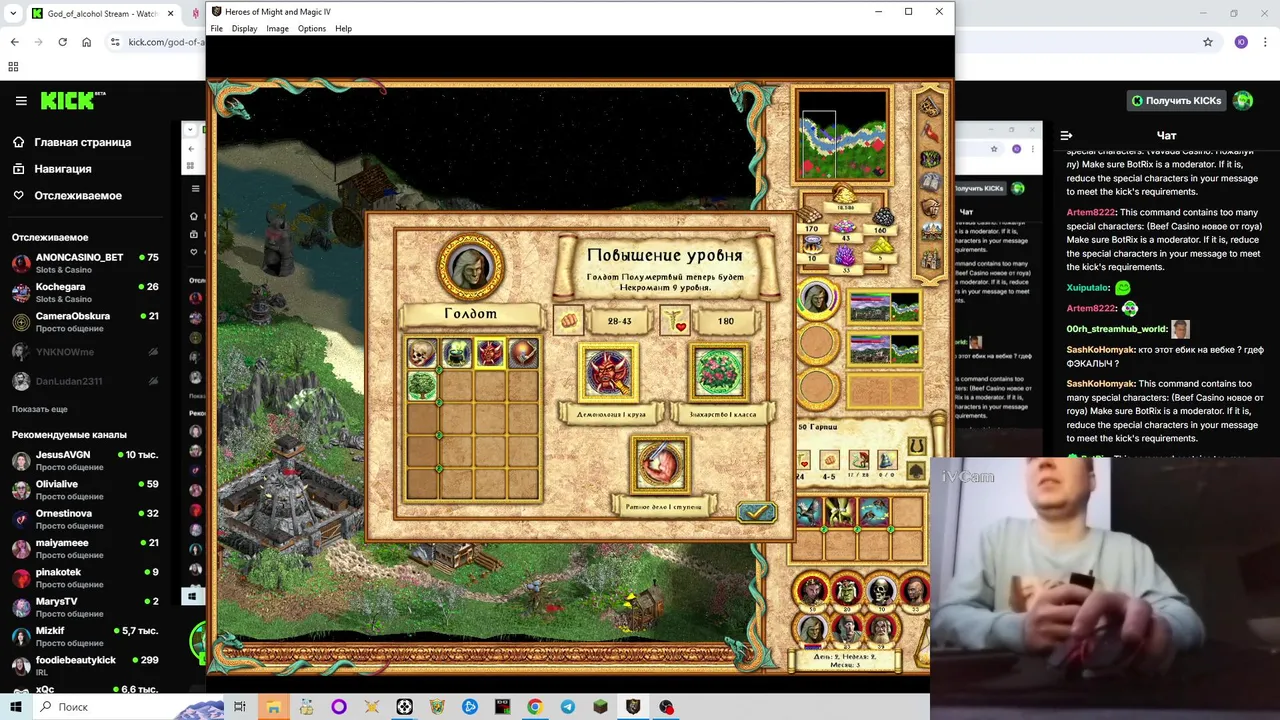Viewport: 1280px width, 720px height.
Task: Open the Display menu
Action: (x=244, y=28)
